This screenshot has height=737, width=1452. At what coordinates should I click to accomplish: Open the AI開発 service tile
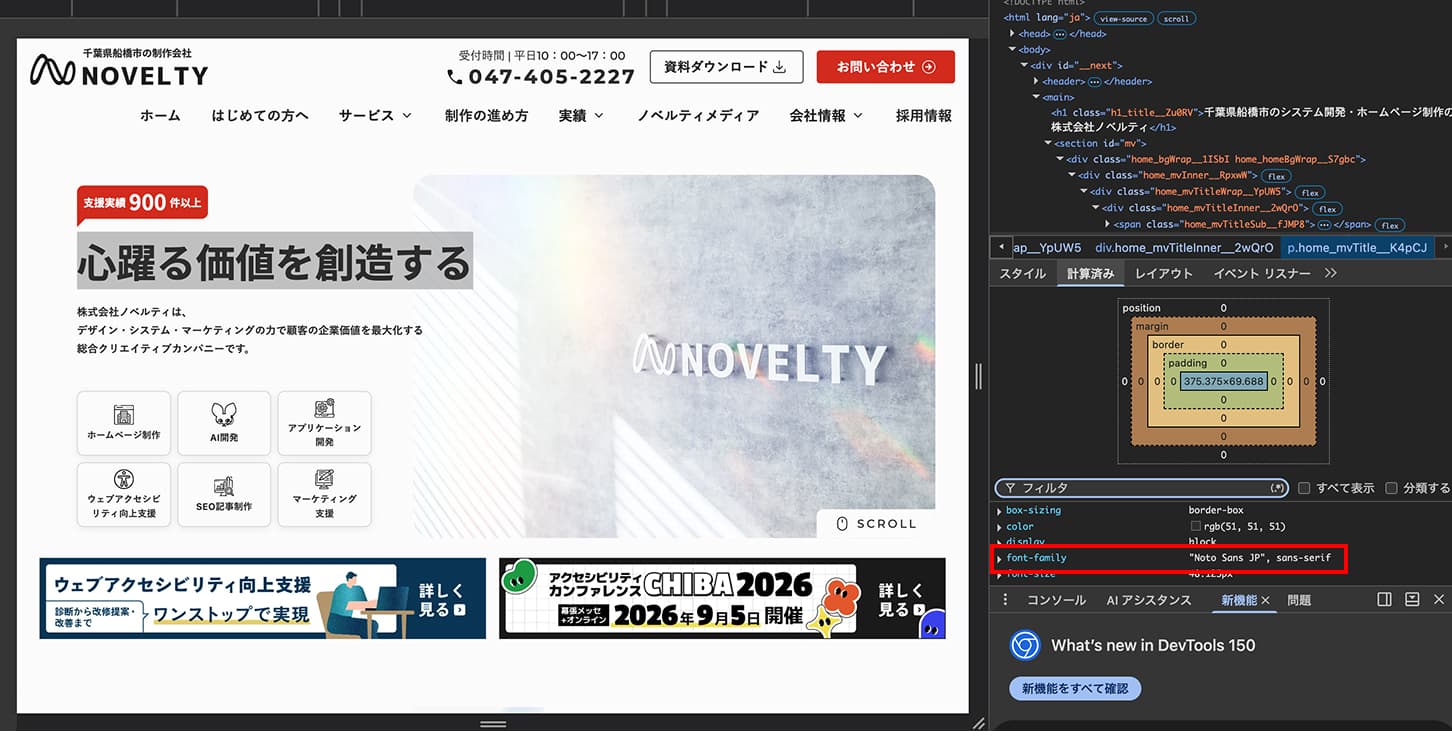[x=224, y=423]
